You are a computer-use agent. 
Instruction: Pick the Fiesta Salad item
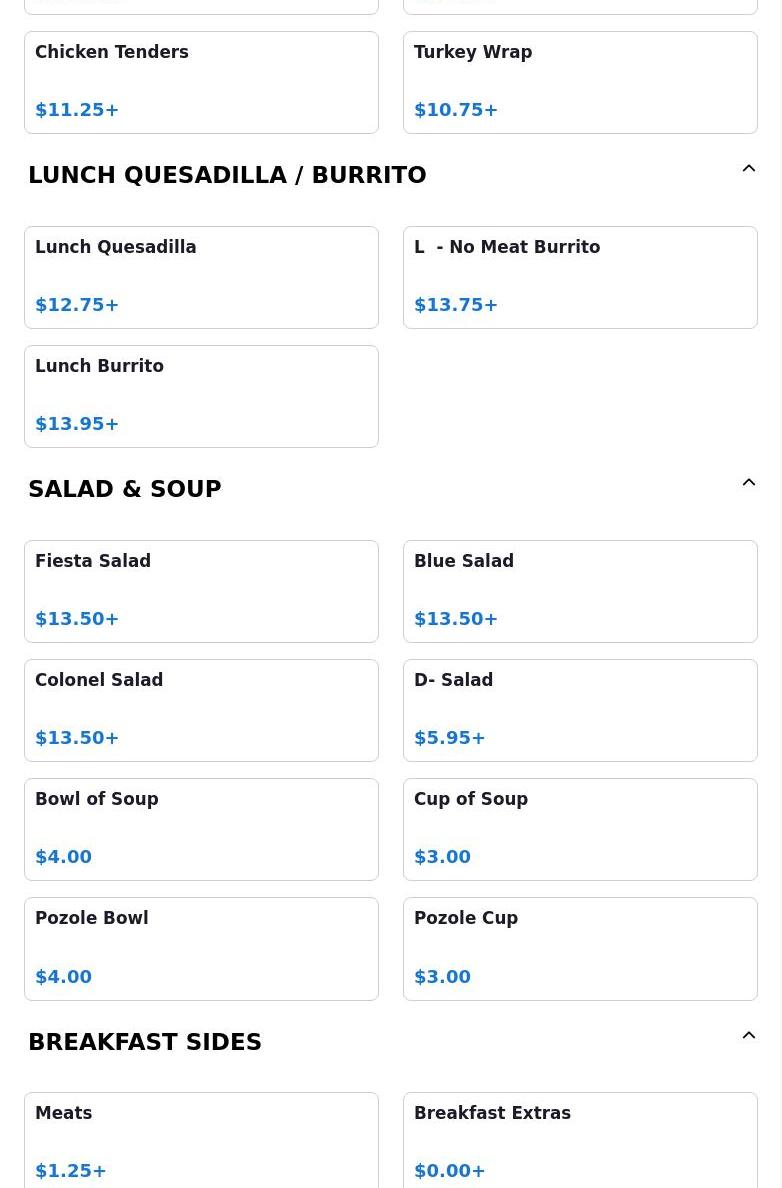201,591
